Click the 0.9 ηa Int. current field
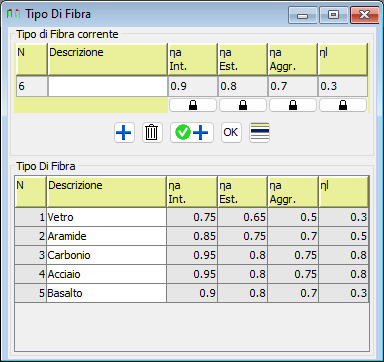 click(193, 86)
